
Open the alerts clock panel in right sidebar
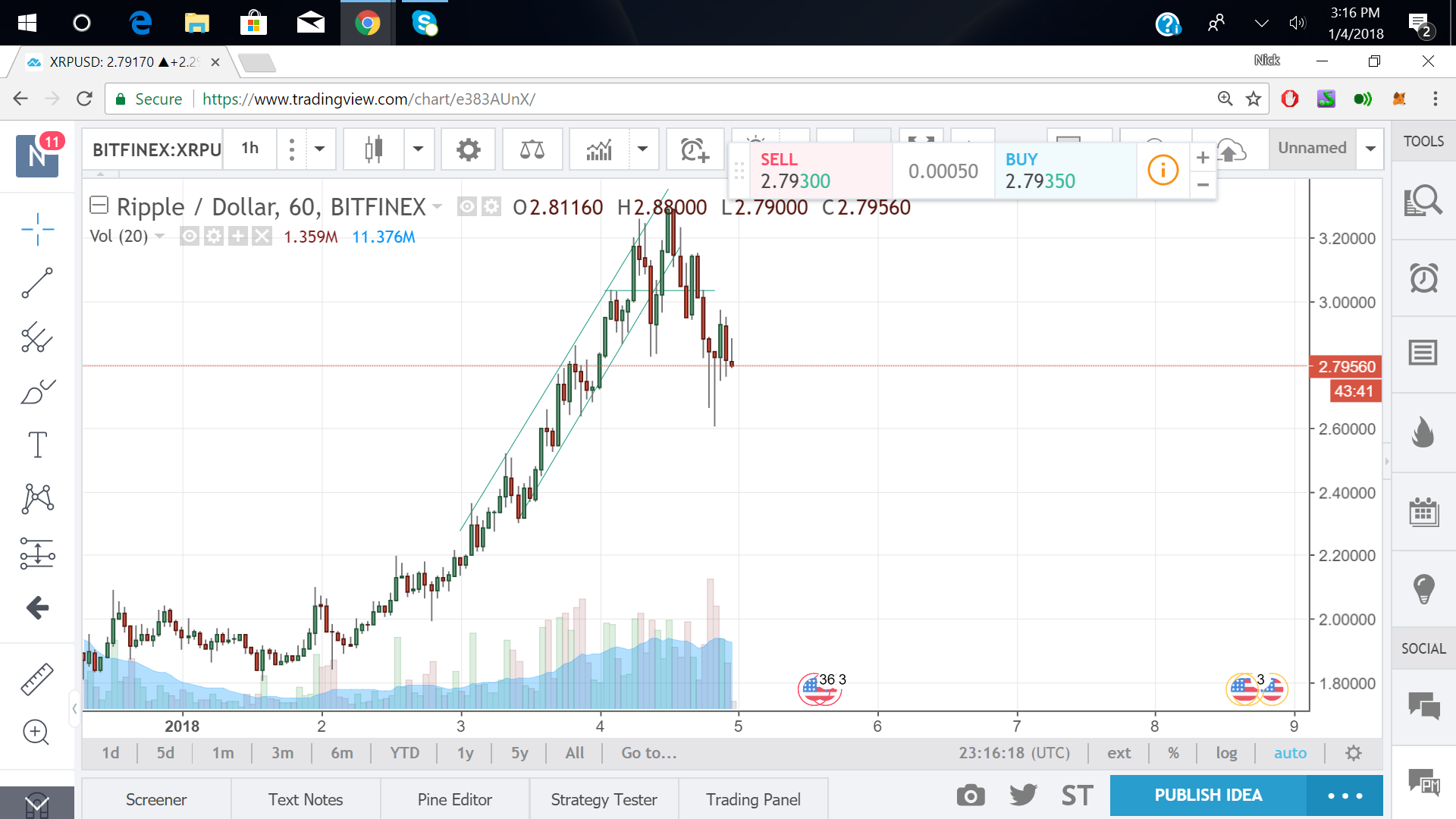[x=1423, y=278]
